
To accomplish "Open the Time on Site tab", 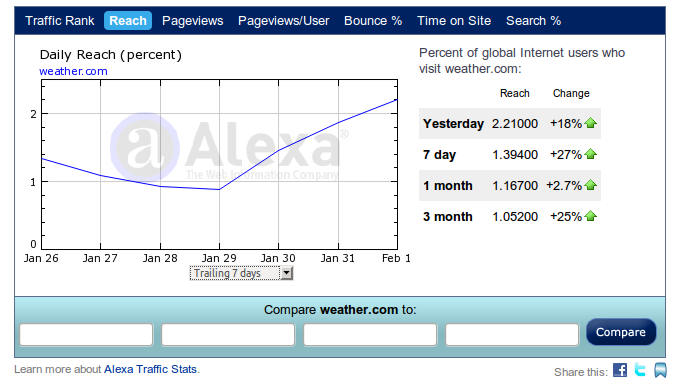I will click(454, 21).
